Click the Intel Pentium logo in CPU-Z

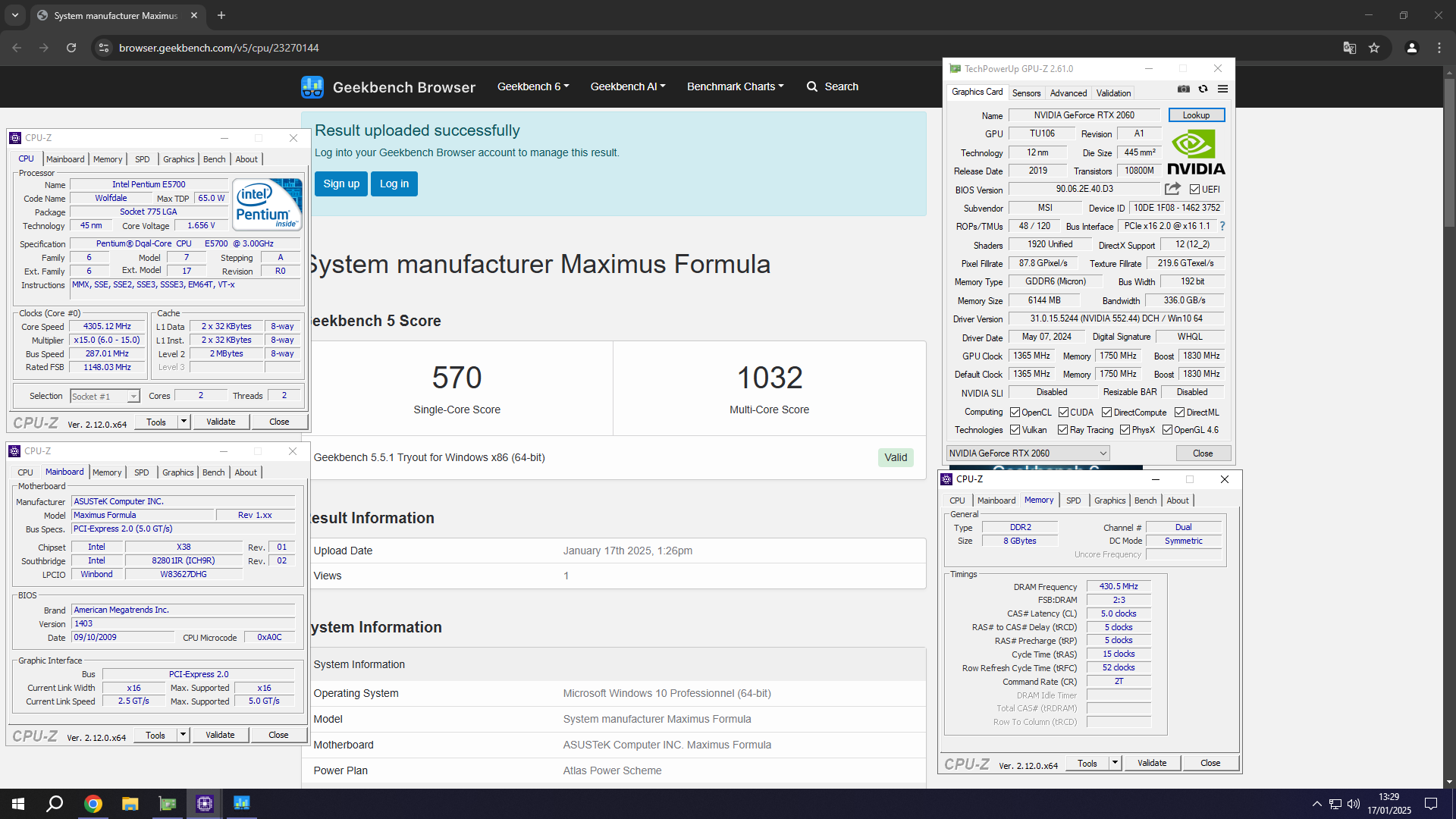tap(267, 205)
